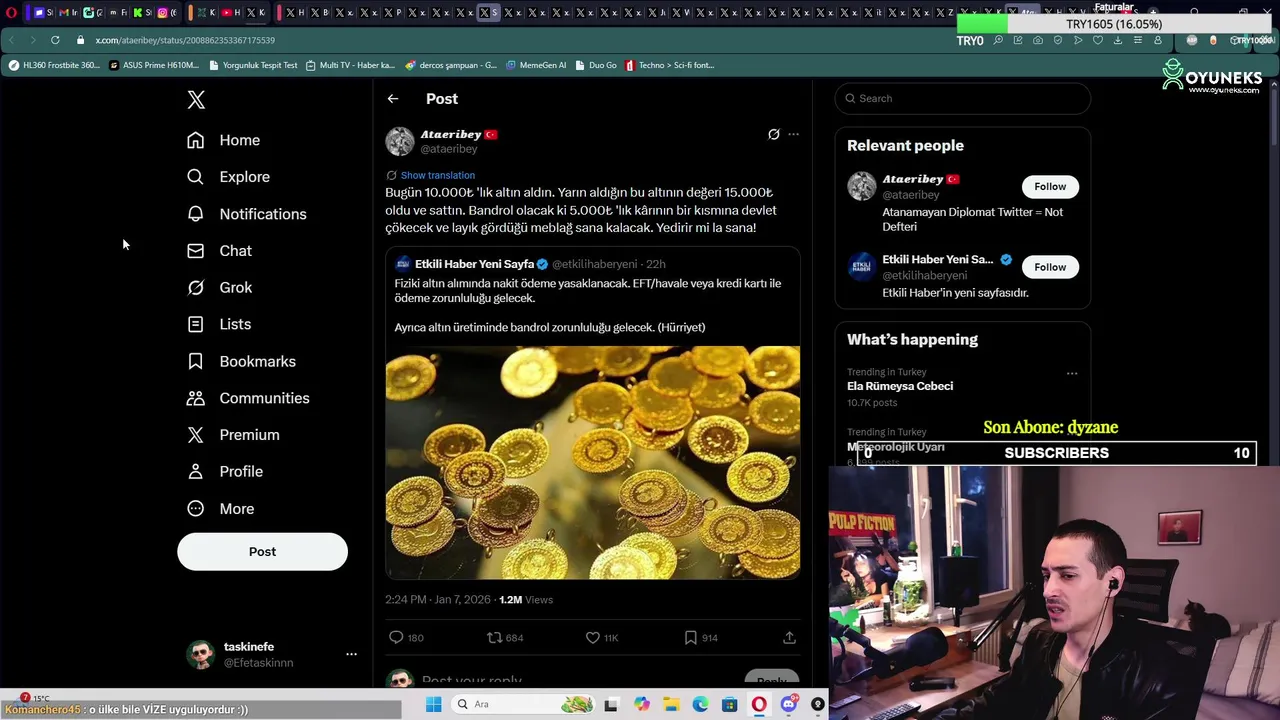The width and height of the screenshot is (1280, 720).
Task: Like the post with 11K likes
Action: tap(593, 637)
